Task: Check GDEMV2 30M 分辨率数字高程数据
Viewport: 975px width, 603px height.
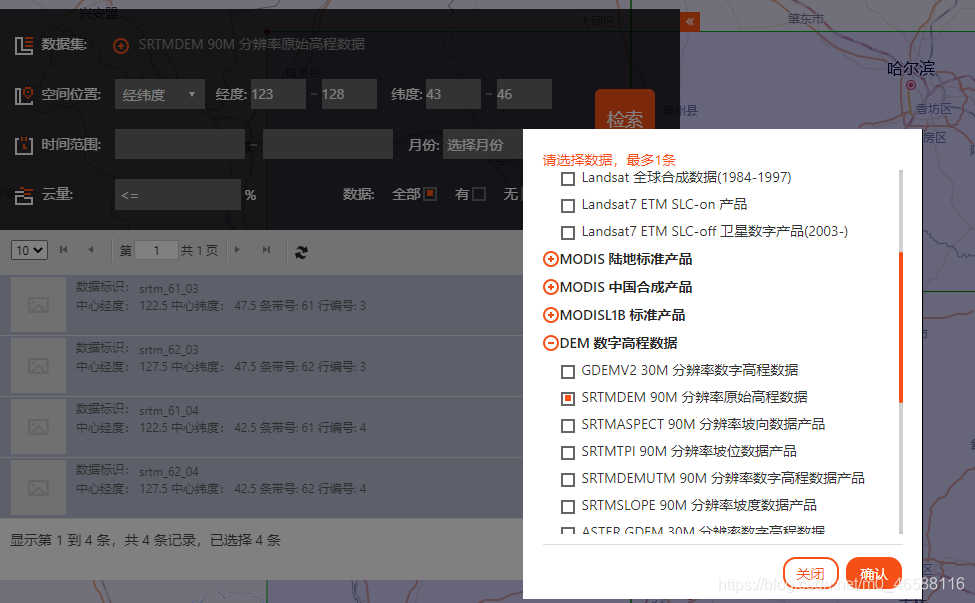Action: pos(568,372)
